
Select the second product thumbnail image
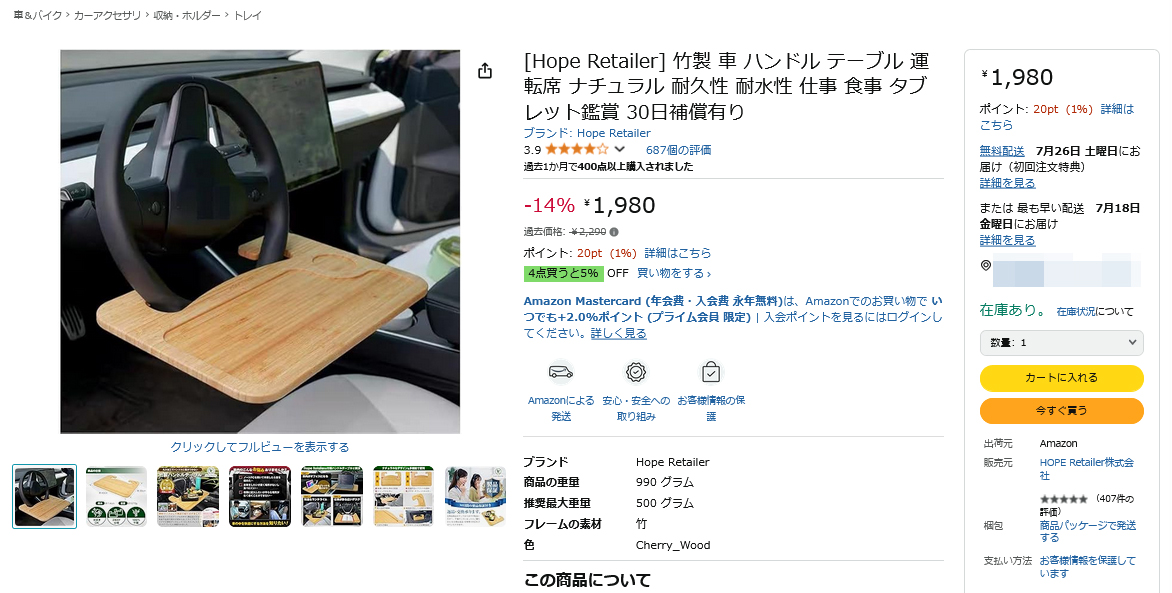pos(117,497)
